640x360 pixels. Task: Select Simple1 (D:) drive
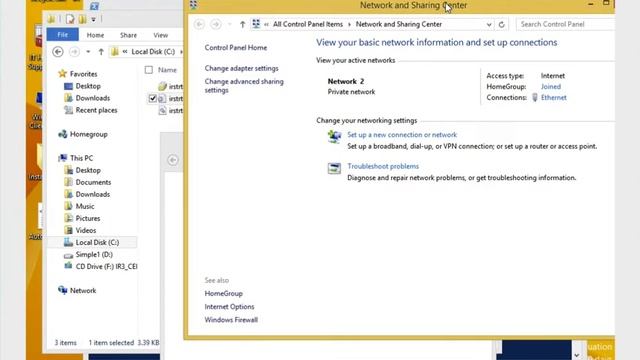point(94,254)
